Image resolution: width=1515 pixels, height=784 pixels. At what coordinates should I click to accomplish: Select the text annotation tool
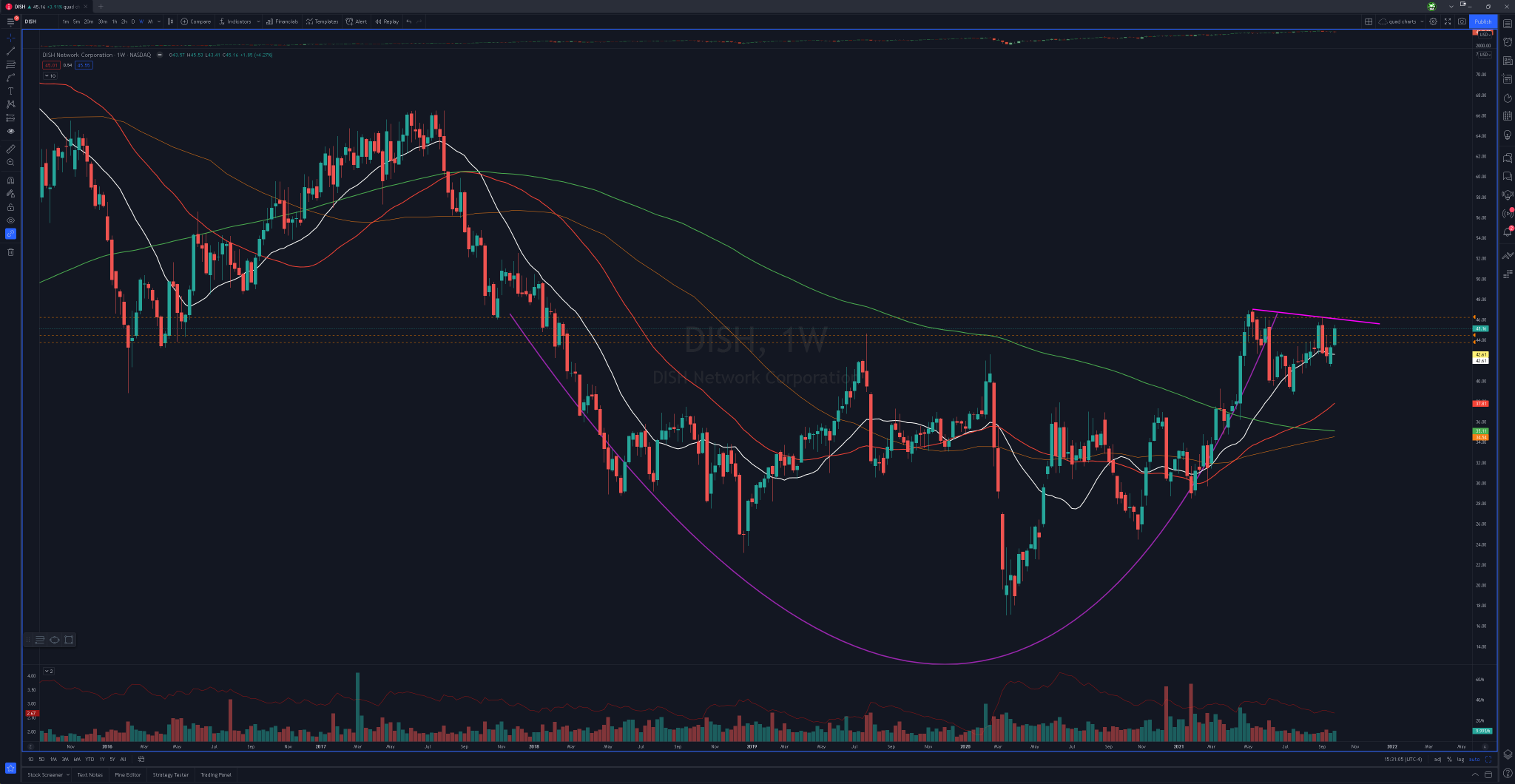pos(10,91)
